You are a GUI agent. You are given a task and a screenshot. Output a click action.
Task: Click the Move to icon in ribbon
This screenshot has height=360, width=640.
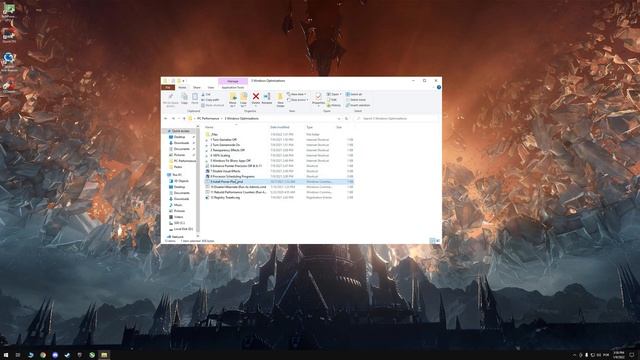click(233, 99)
